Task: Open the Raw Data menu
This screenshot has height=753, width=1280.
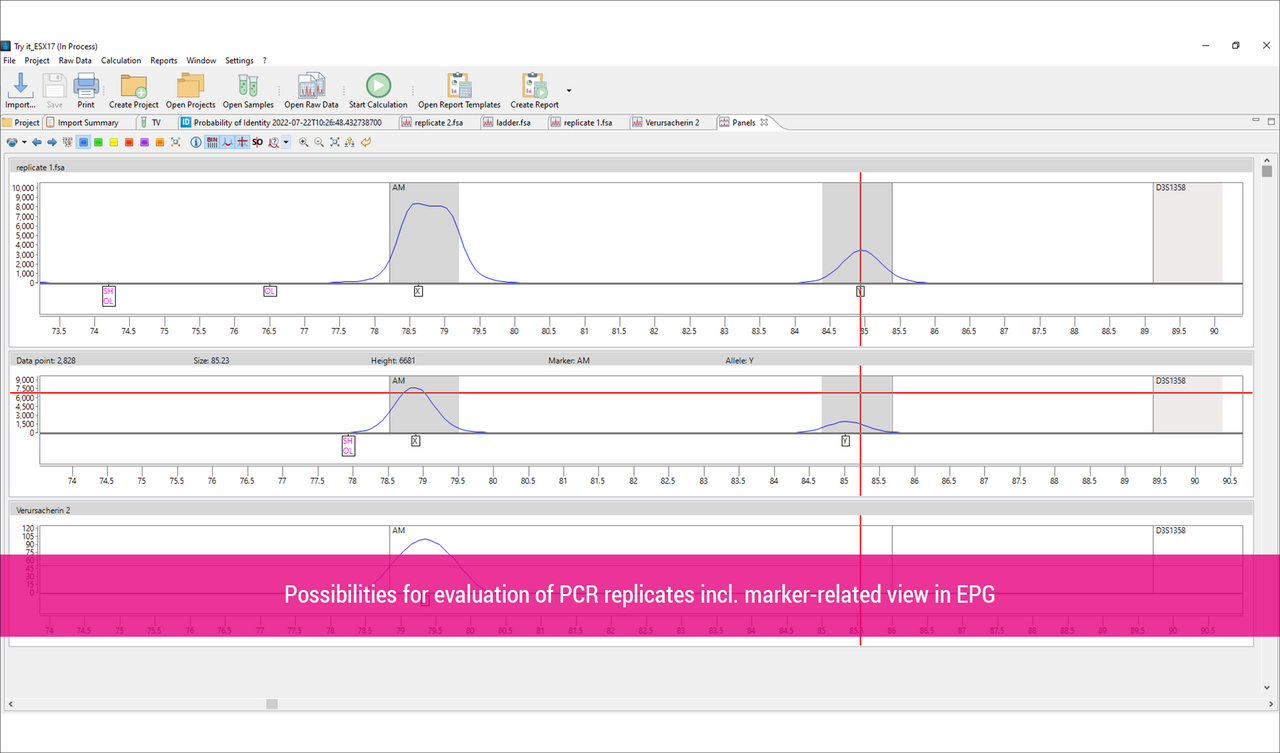Action: 75,60
